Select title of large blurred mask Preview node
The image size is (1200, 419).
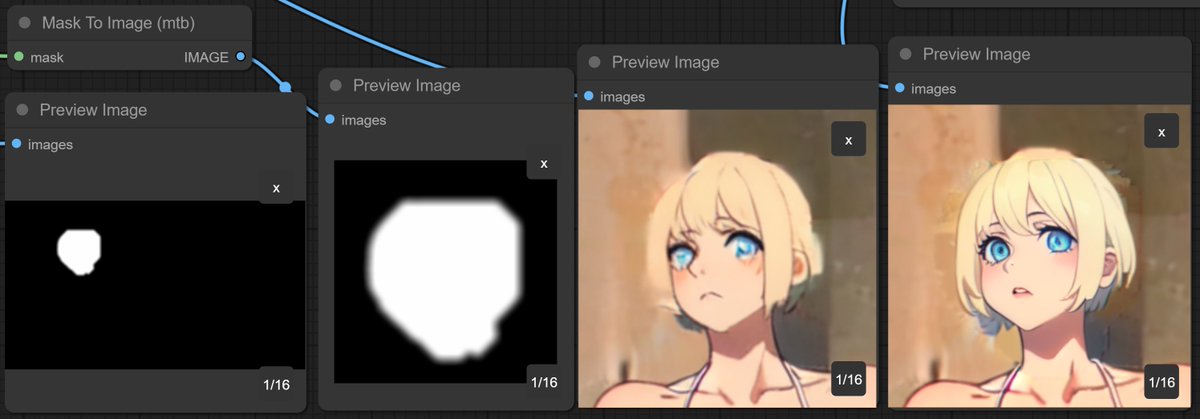[x=407, y=85]
